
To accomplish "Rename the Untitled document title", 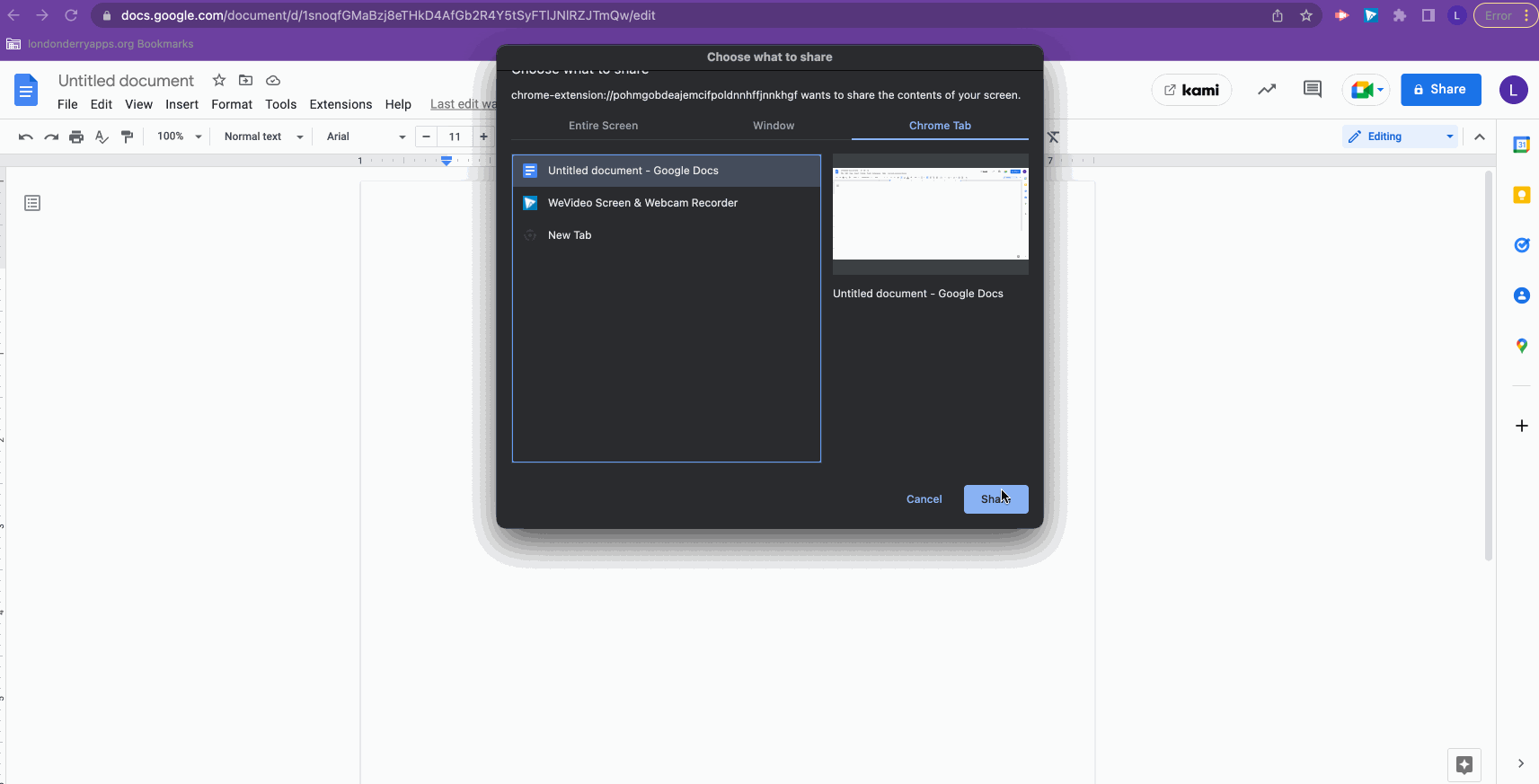I will point(126,81).
